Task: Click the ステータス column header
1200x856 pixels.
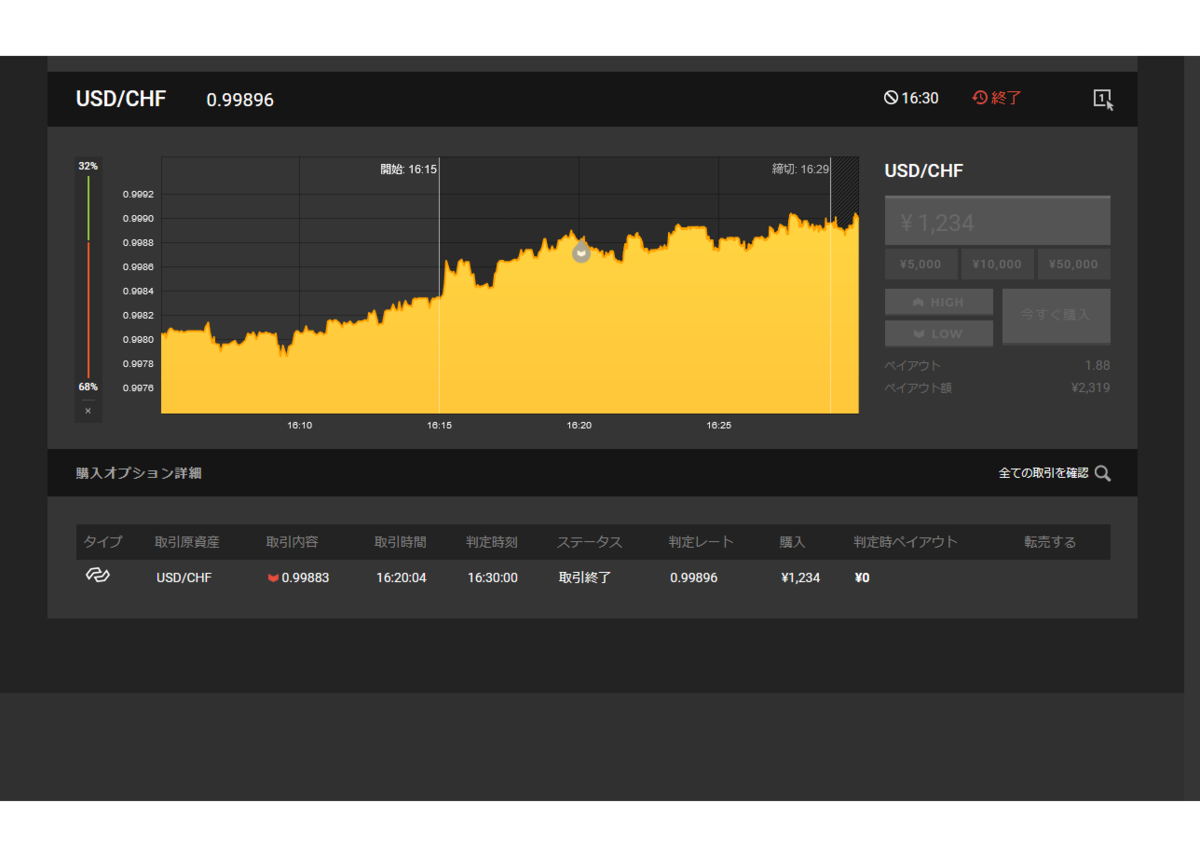Action: 590,542
